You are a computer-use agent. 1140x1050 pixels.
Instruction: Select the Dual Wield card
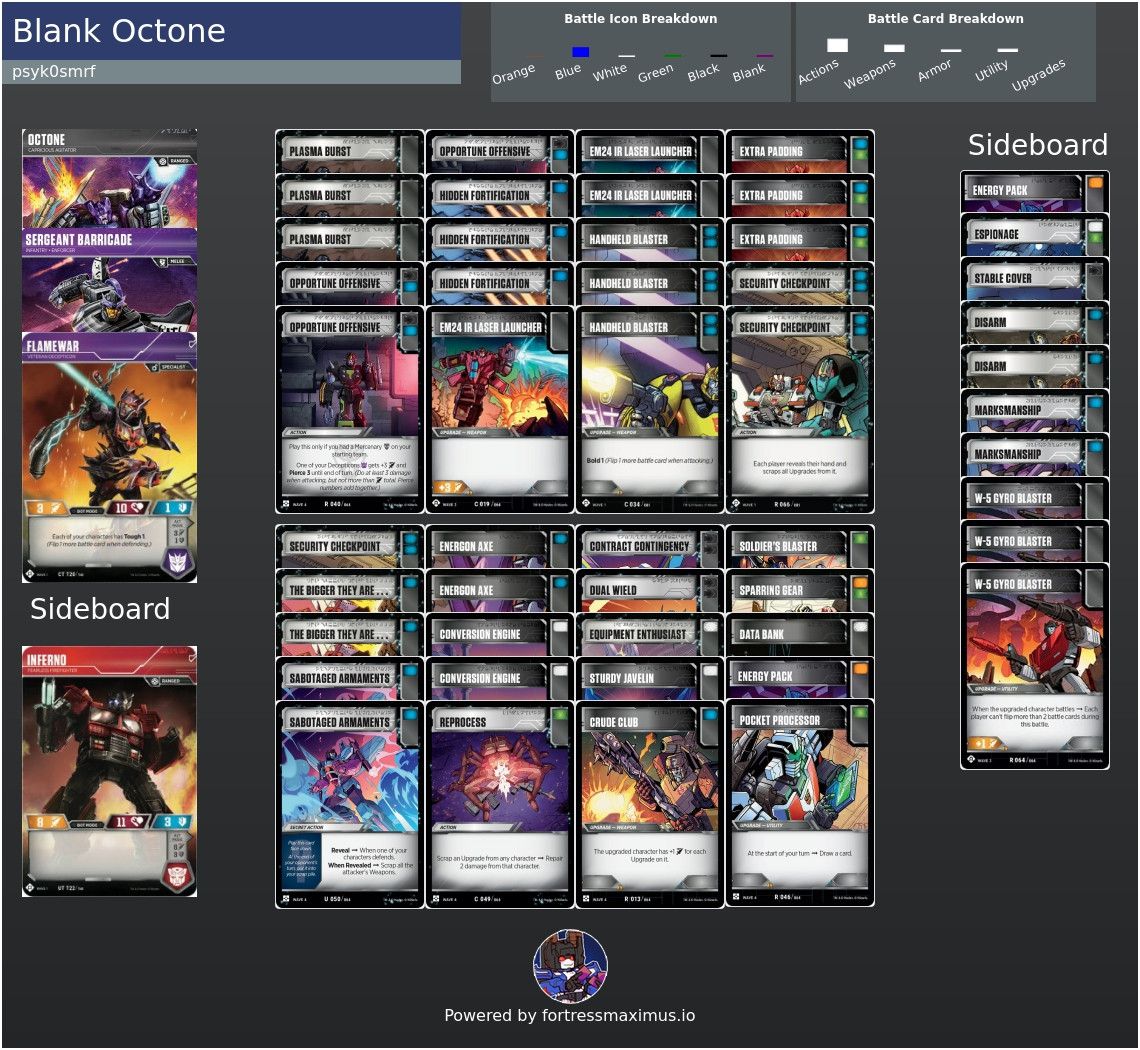point(650,591)
